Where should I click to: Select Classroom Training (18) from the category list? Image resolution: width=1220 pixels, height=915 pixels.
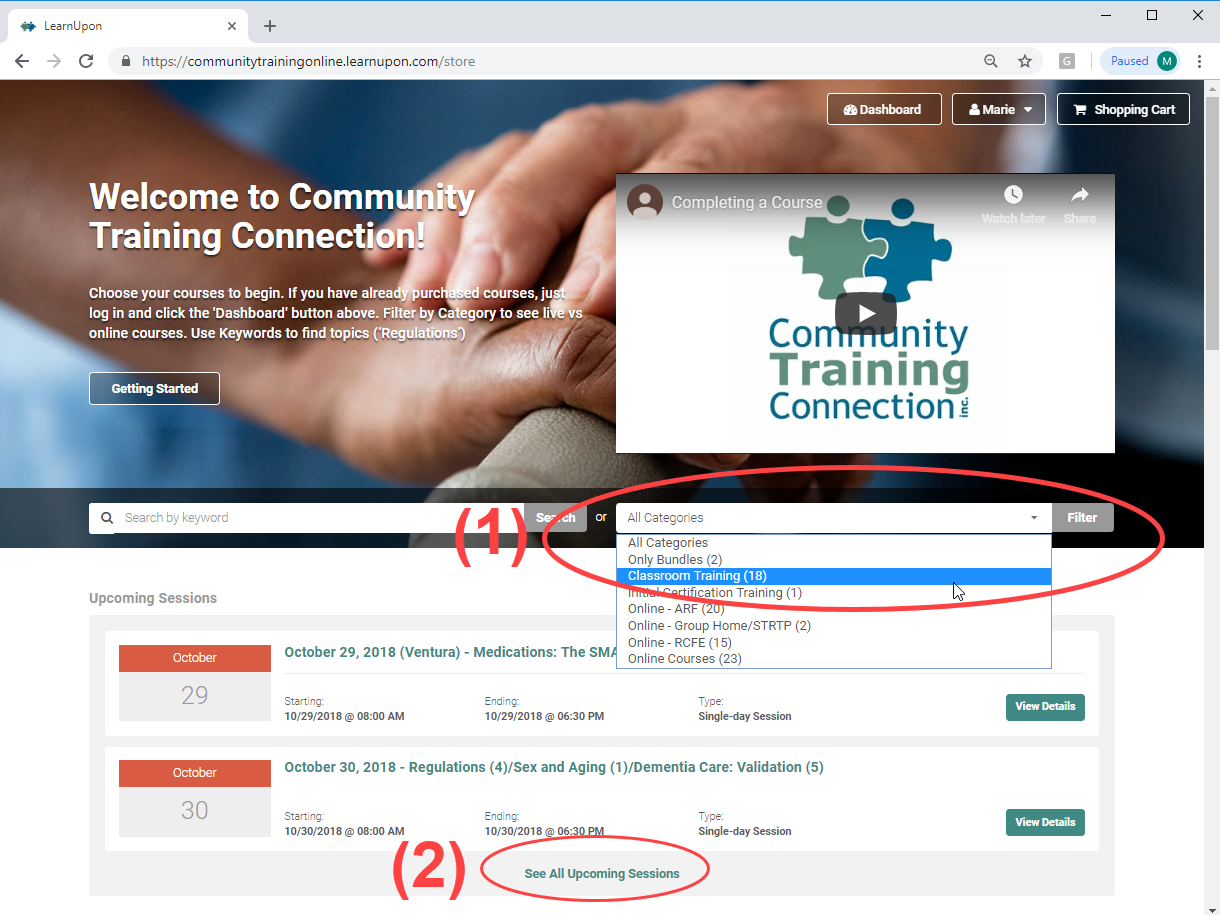696,575
